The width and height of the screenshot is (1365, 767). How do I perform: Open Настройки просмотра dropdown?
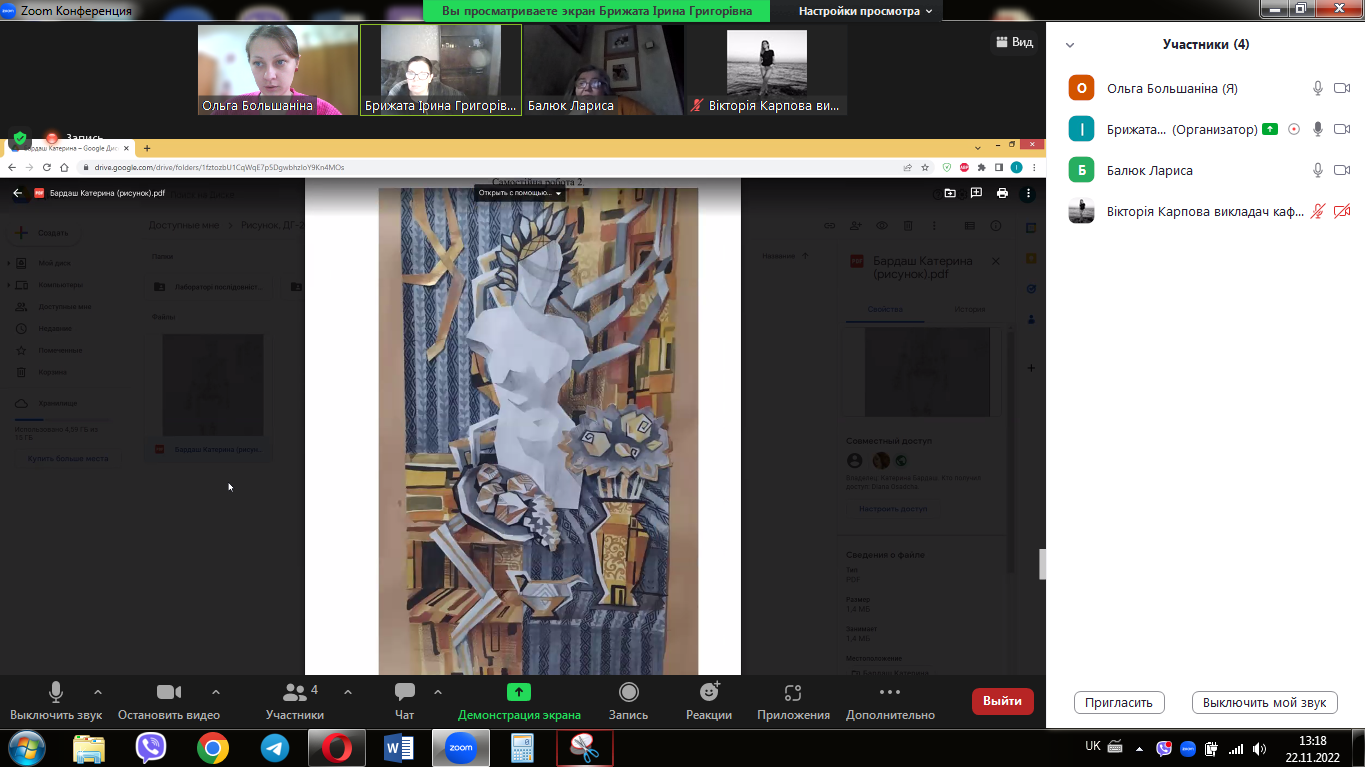pyautogui.click(x=865, y=11)
